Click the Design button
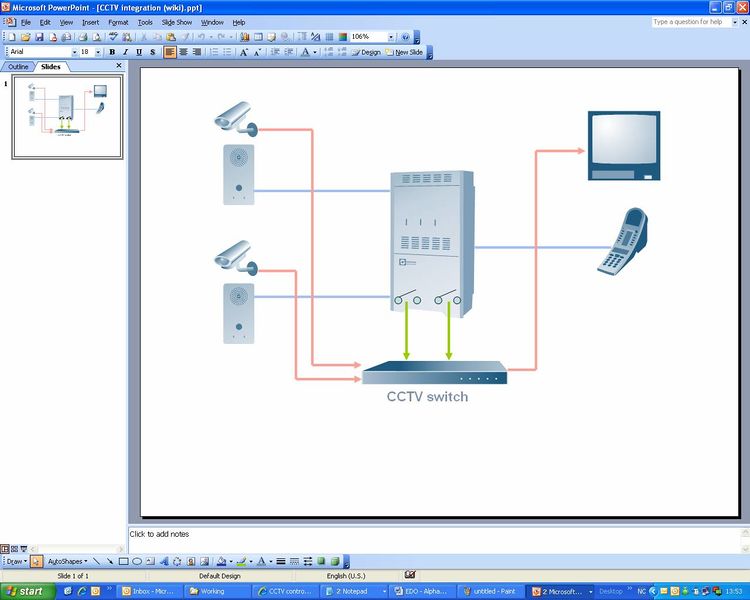This screenshot has height=600, width=750. point(366,52)
